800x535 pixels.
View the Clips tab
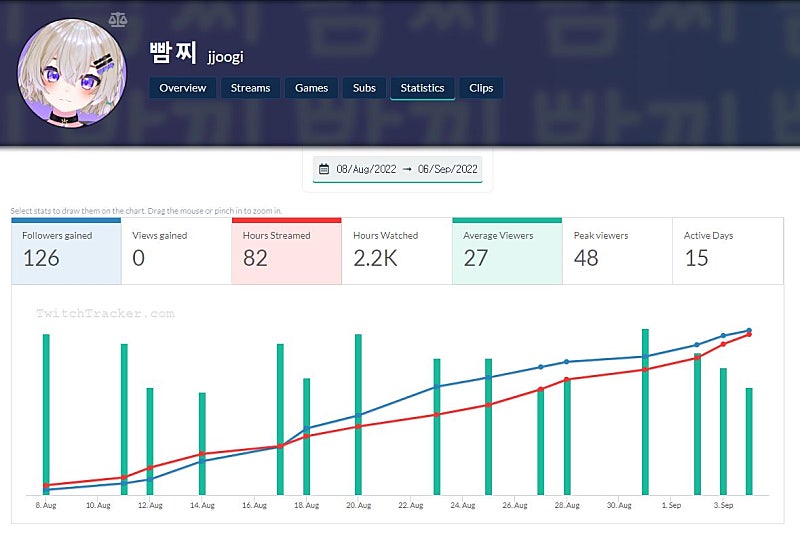pos(481,88)
